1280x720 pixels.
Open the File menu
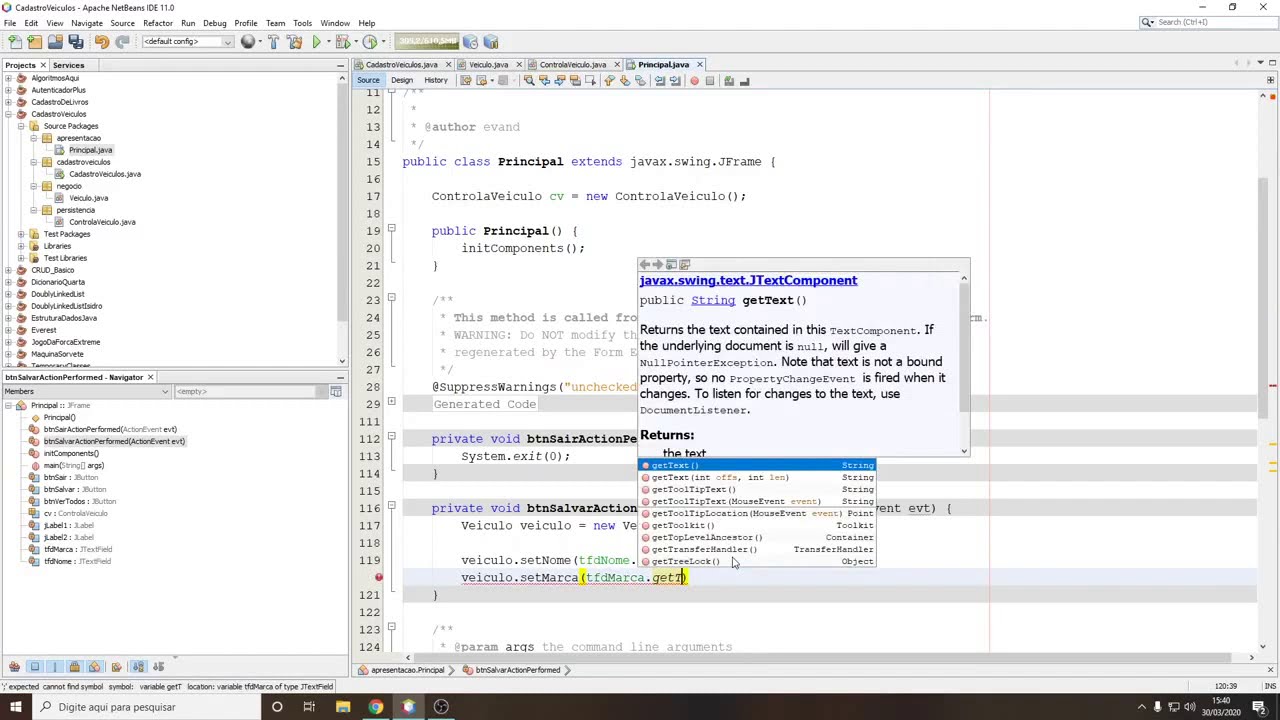tap(9, 23)
